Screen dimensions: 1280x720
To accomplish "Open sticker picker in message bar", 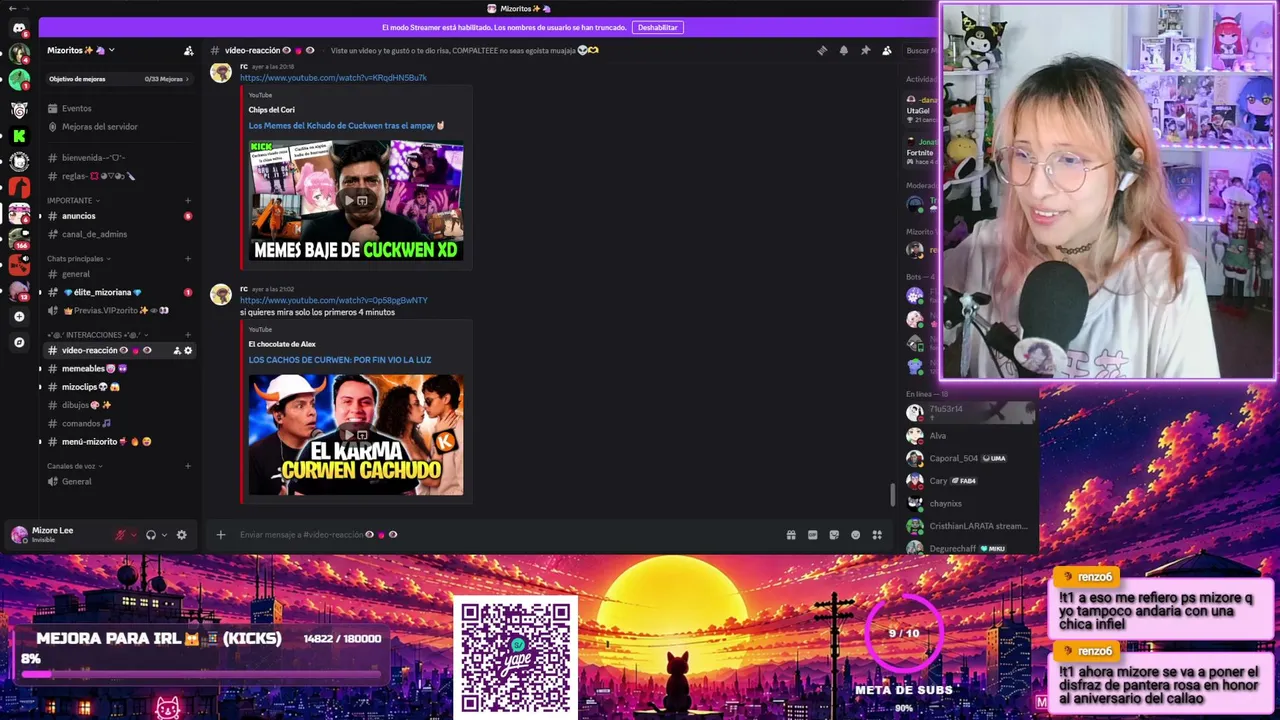I will (x=834, y=535).
